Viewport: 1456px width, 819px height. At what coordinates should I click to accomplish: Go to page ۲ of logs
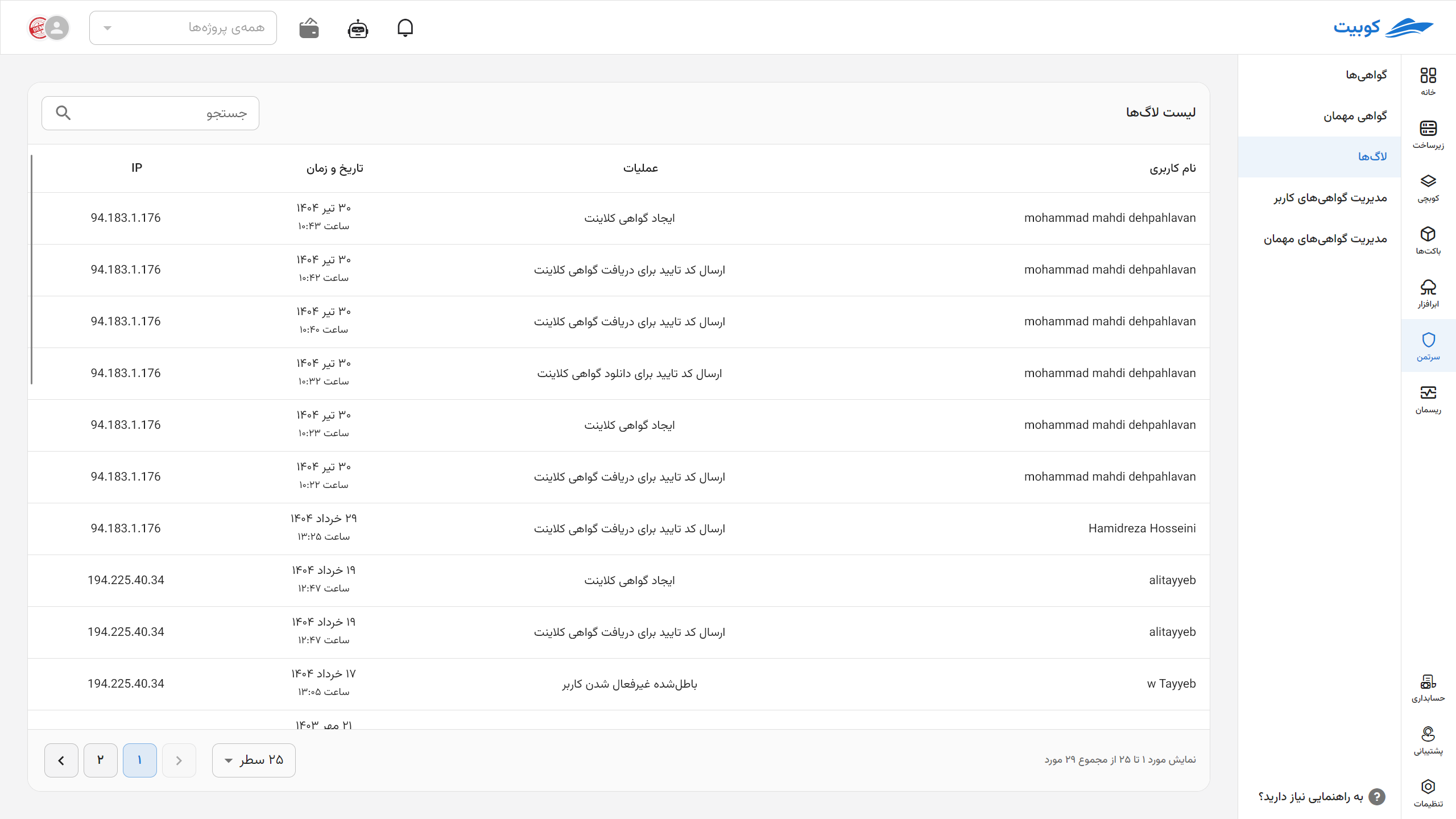click(x=101, y=760)
